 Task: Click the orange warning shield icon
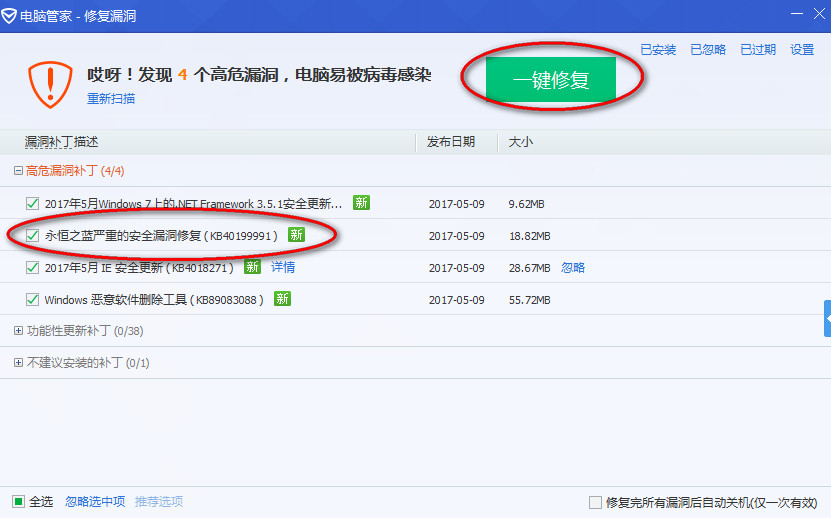50,85
